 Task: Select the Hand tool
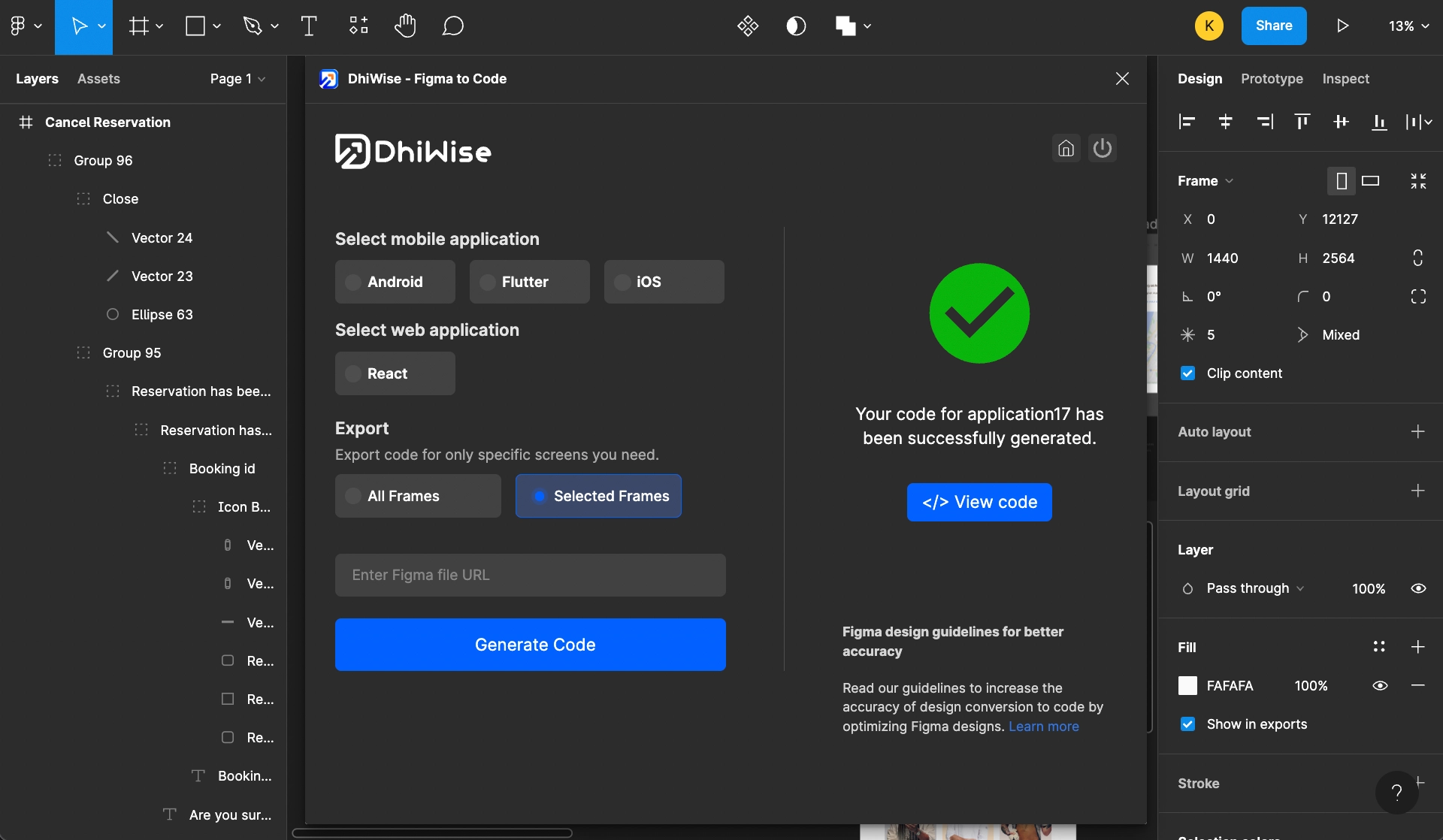coord(405,26)
